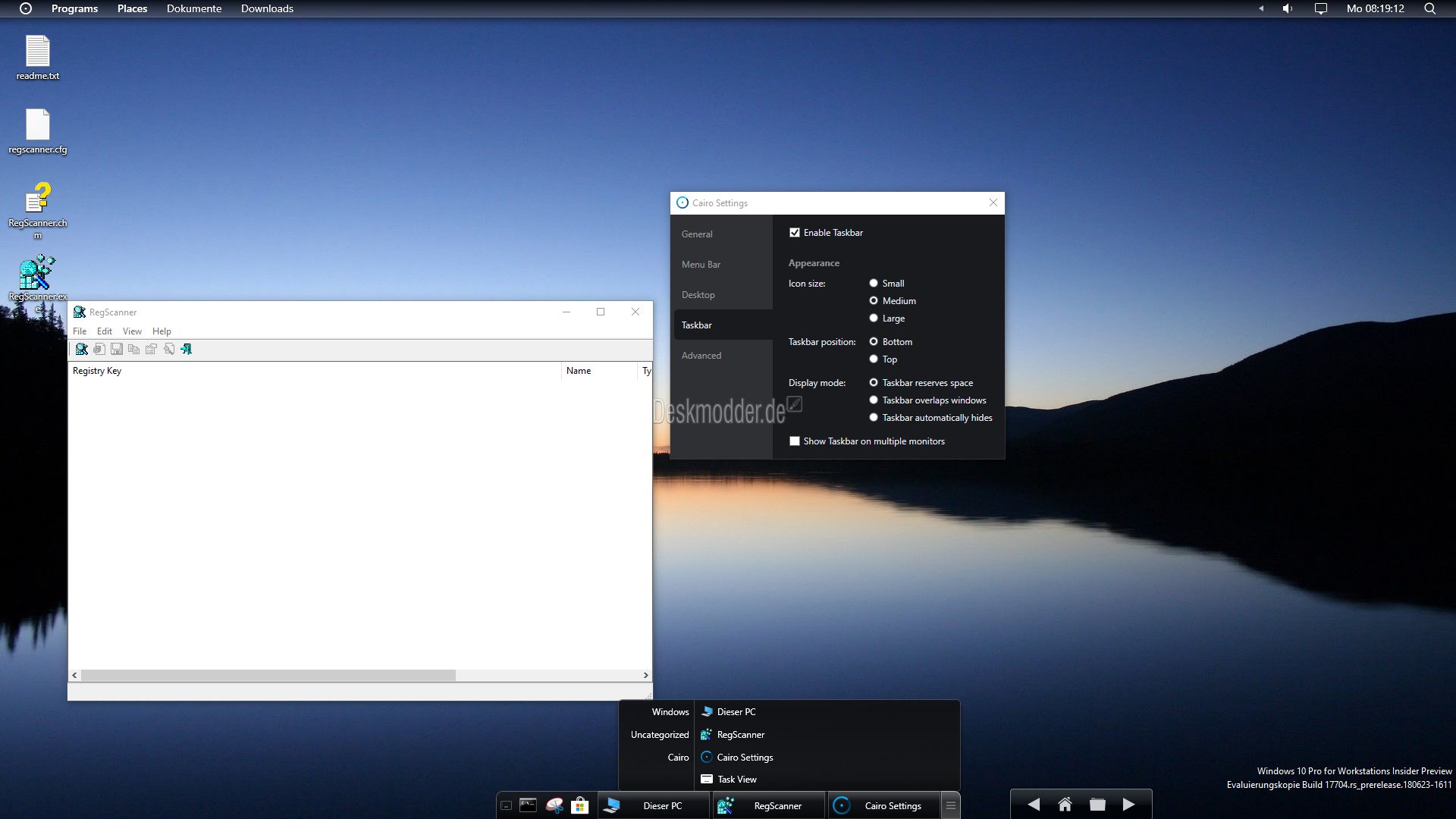Open the taskbar list hamburger icon
The height and width of the screenshot is (819, 1456).
[x=950, y=805]
